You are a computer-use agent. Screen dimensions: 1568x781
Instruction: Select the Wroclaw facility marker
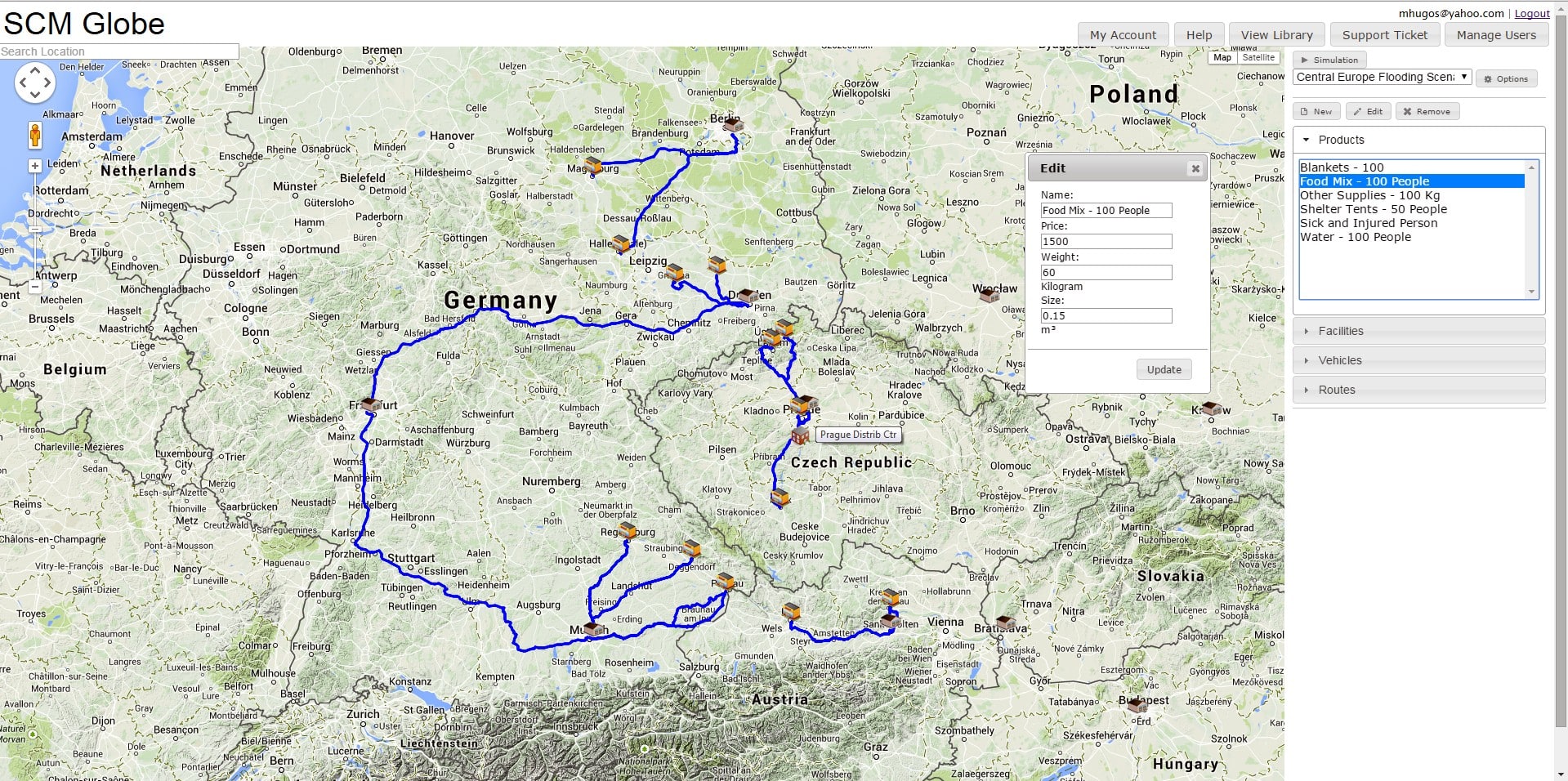(x=989, y=295)
